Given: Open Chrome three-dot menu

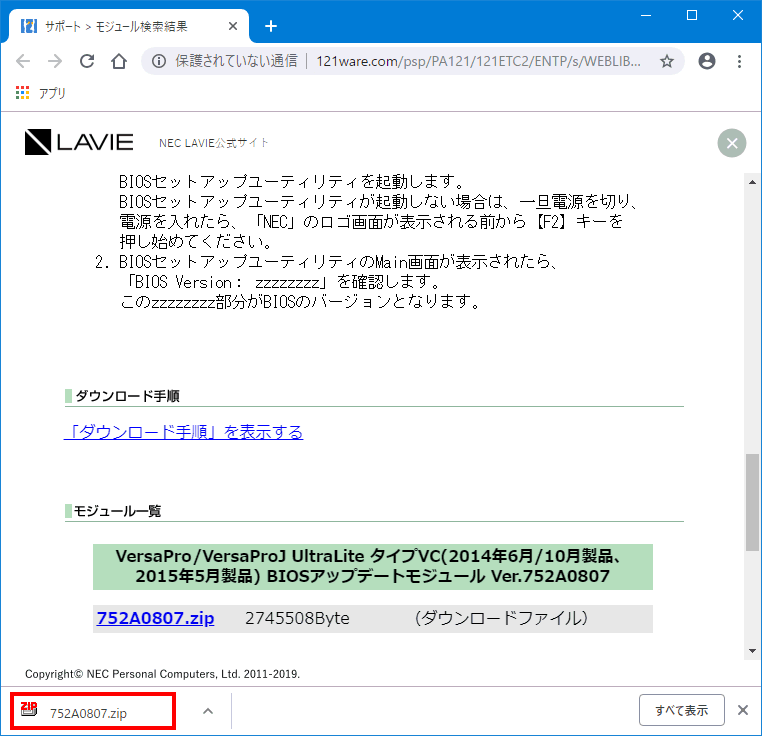Looking at the screenshot, I should (739, 61).
